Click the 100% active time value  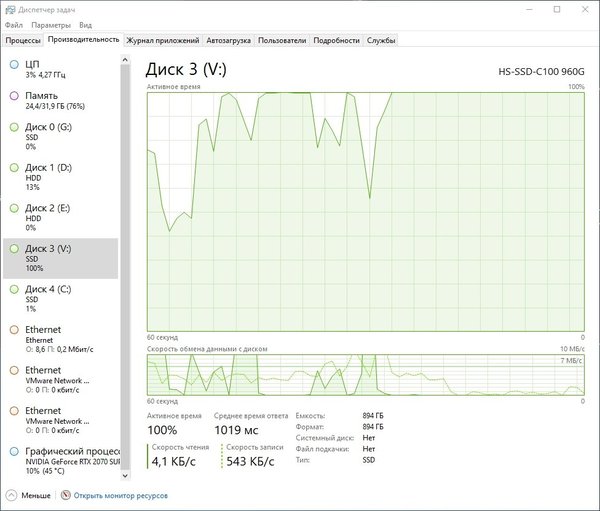pyautogui.click(x=162, y=430)
